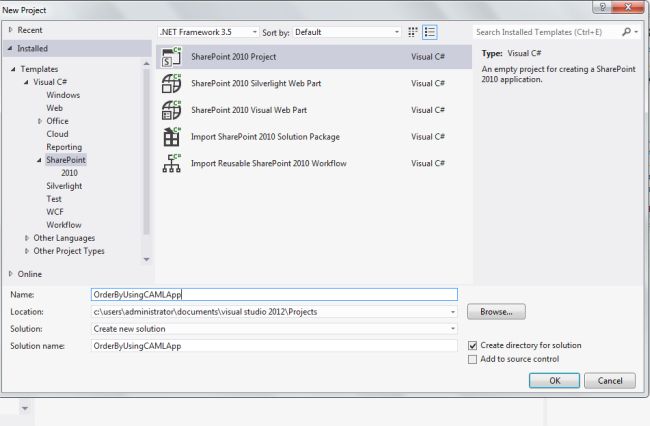Select Web template category
Image resolution: width=650 pixels, height=426 pixels.
coord(54,108)
